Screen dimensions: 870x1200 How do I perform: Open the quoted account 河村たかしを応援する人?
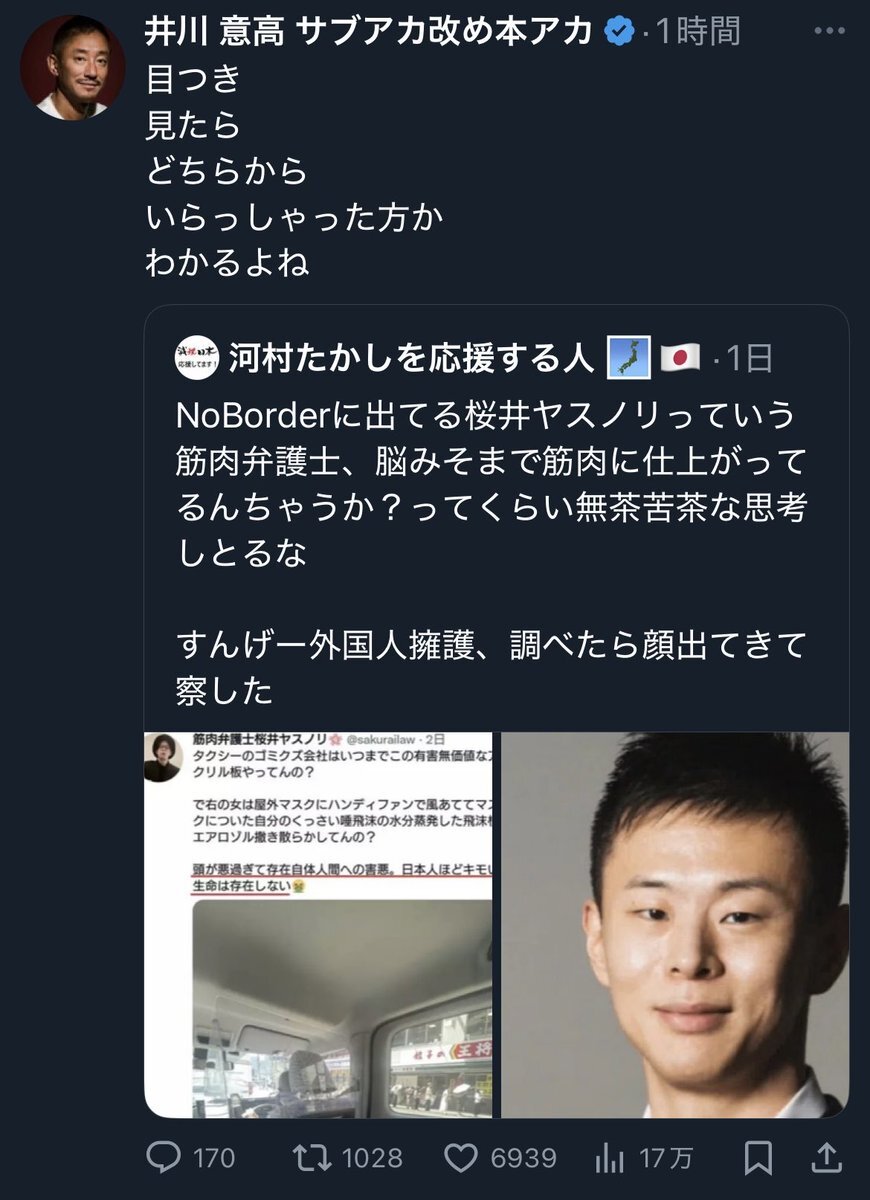tap(411, 358)
